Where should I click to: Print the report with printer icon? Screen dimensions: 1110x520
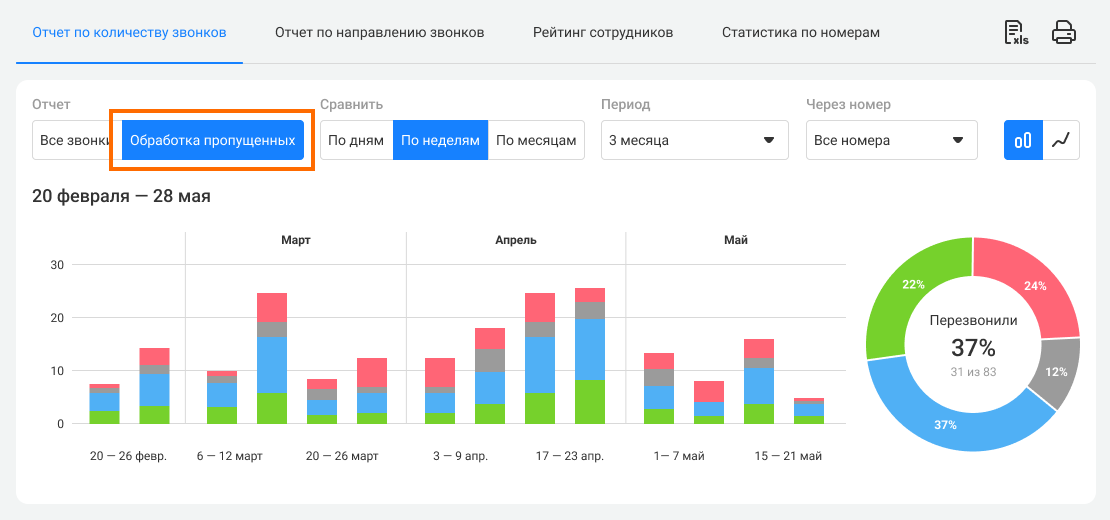click(x=1063, y=33)
